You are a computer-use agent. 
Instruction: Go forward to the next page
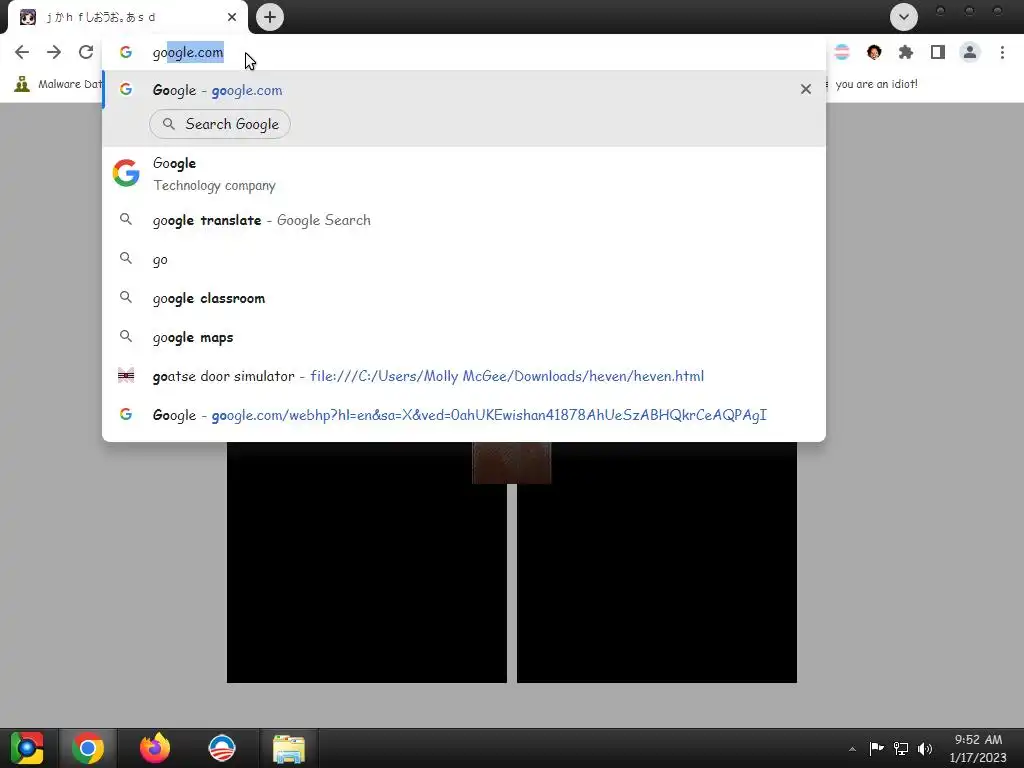pyautogui.click(x=54, y=52)
